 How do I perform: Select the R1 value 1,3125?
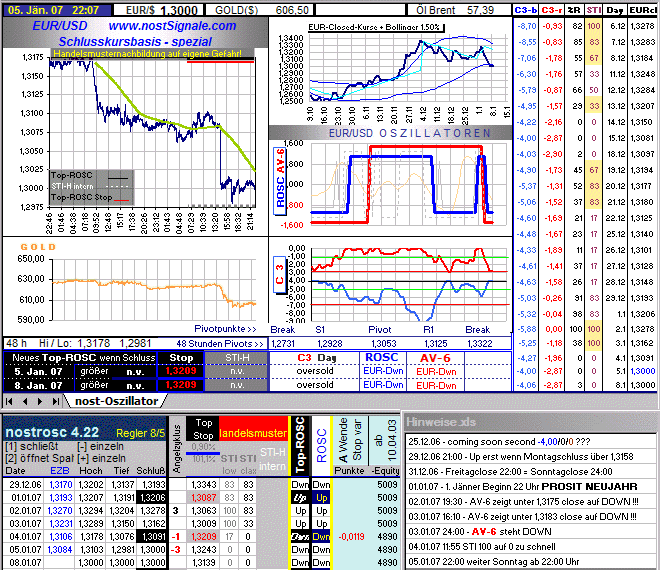(436, 344)
